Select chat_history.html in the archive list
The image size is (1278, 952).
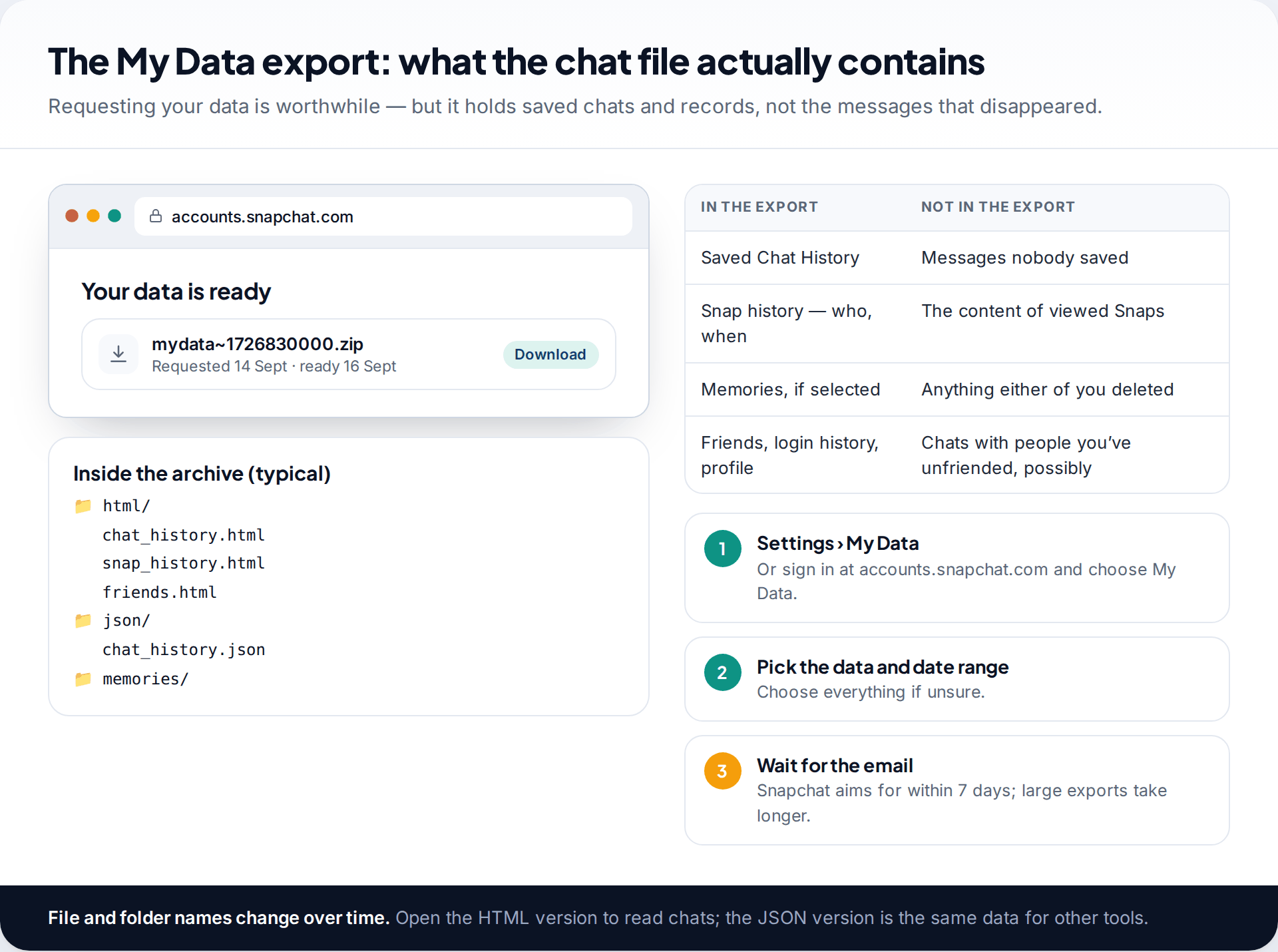[x=184, y=535]
